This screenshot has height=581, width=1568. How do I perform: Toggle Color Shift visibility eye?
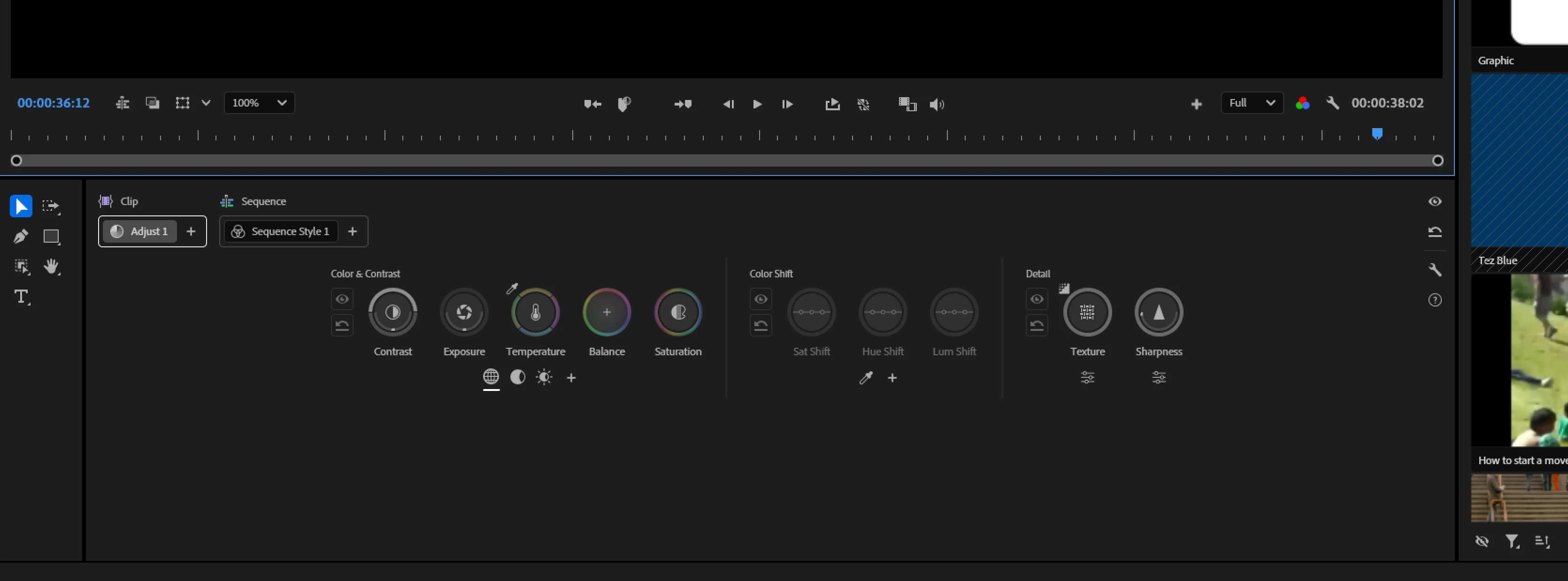click(760, 299)
